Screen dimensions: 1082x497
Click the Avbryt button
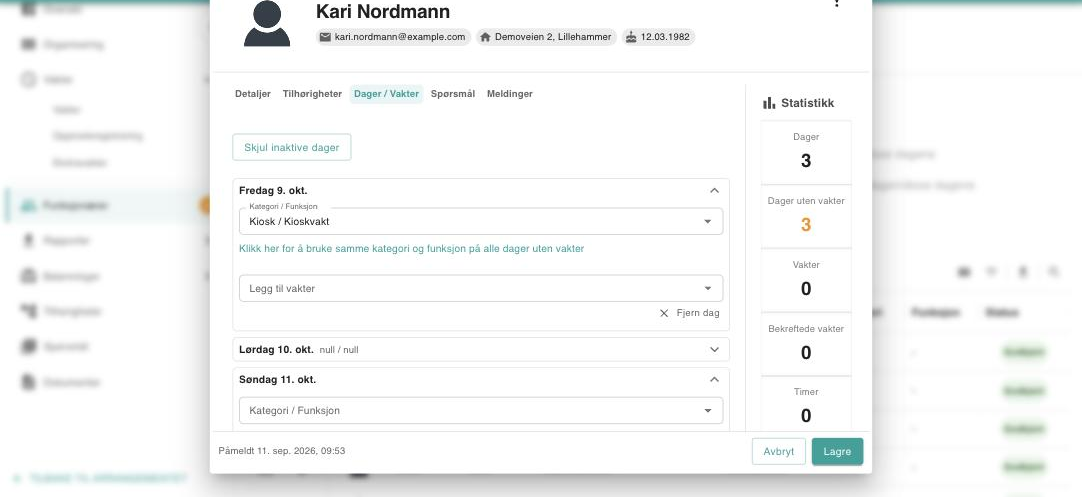[x=778, y=451]
